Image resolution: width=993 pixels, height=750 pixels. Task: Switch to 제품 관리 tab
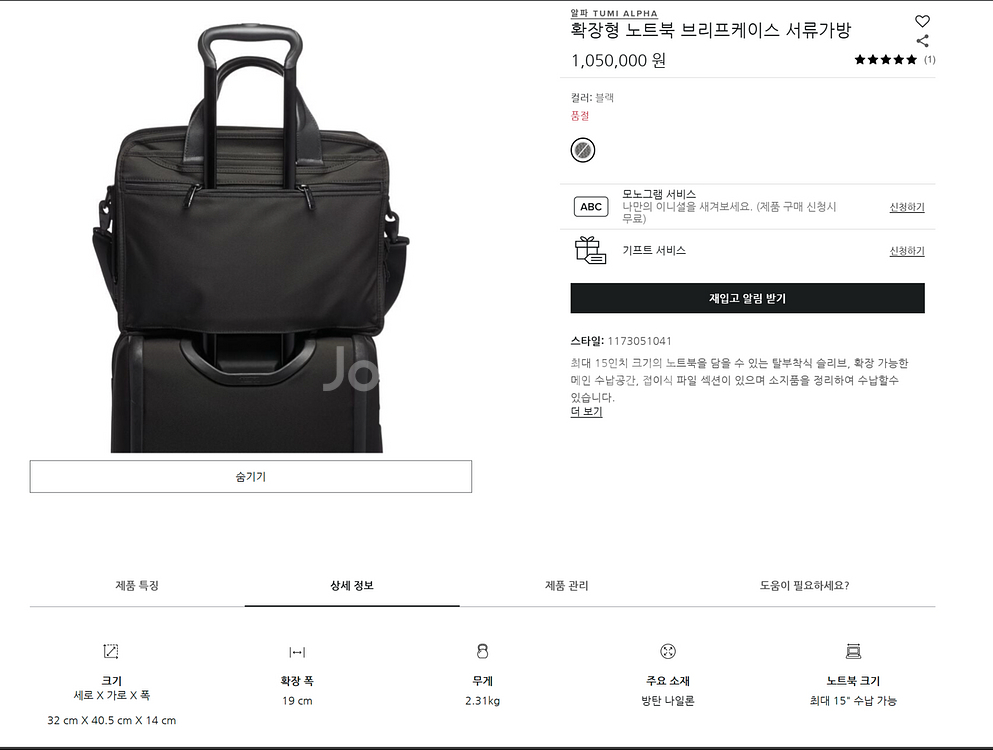point(567,586)
